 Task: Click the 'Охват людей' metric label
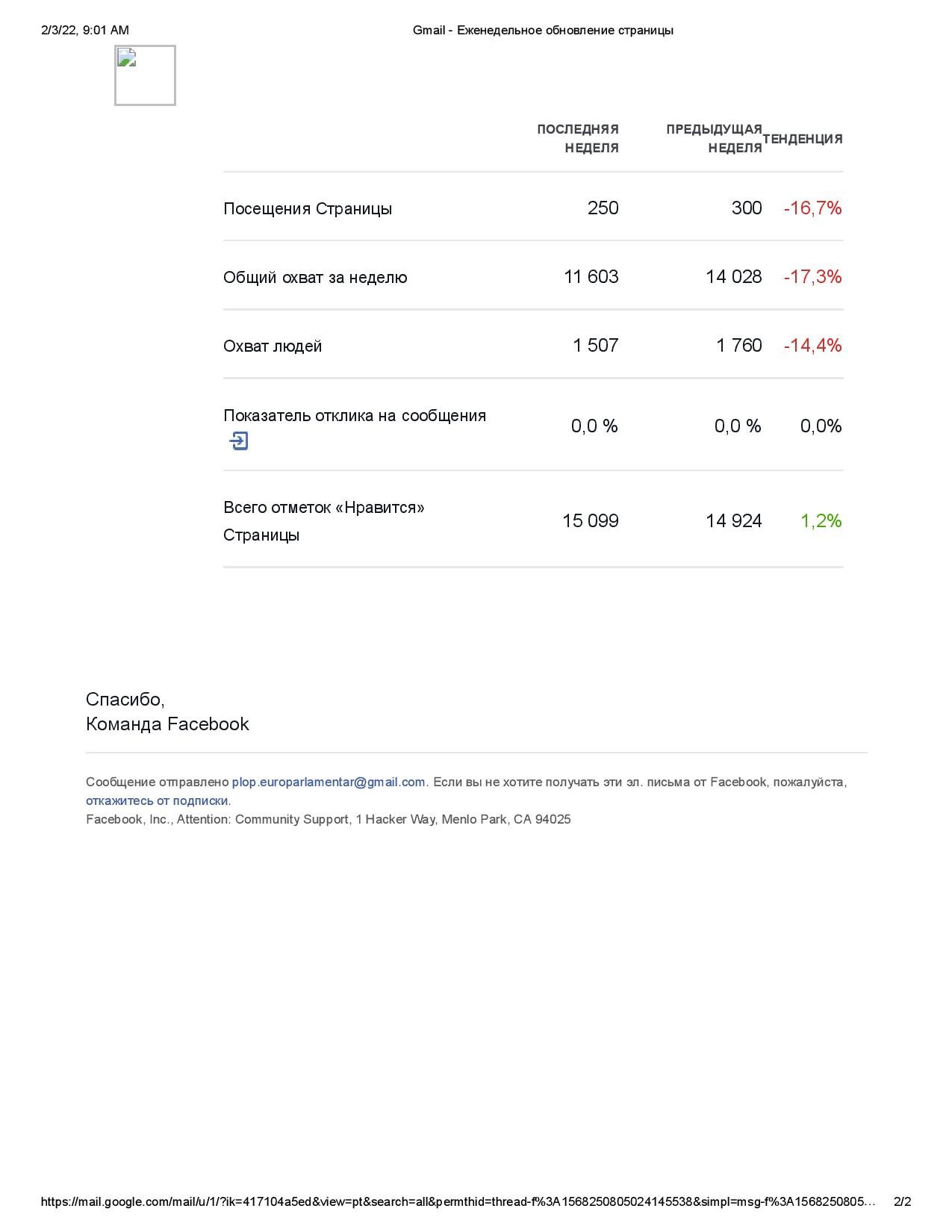pos(273,346)
